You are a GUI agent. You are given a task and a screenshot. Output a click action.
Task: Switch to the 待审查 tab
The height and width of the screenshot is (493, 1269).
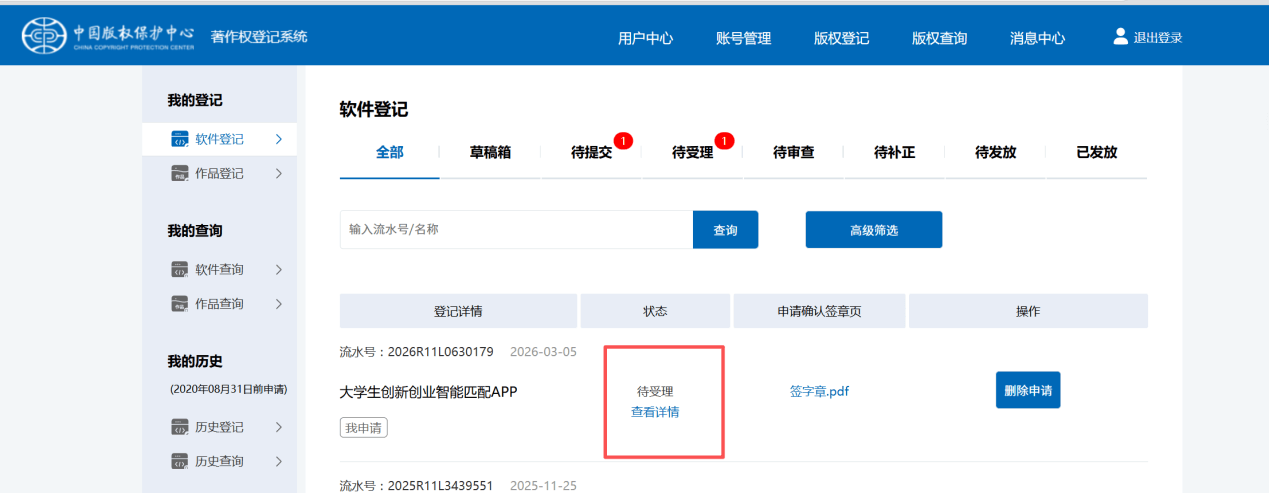pyautogui.click(x=793, y=153)
